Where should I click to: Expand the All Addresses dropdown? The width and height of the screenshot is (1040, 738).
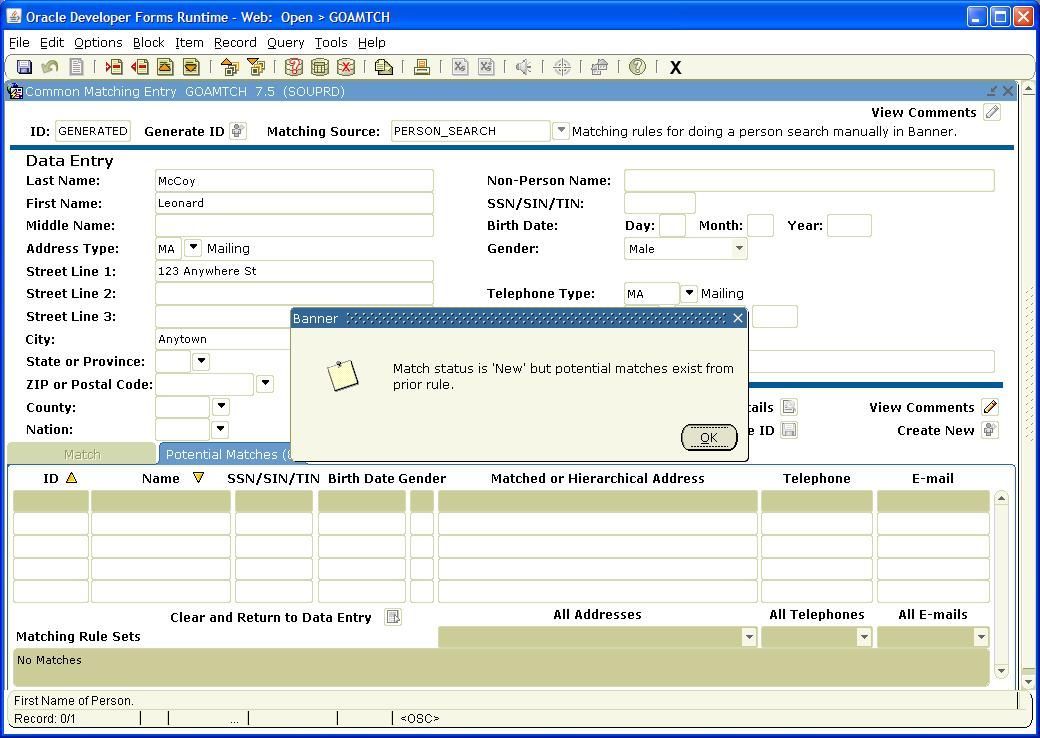pos(749,637)
